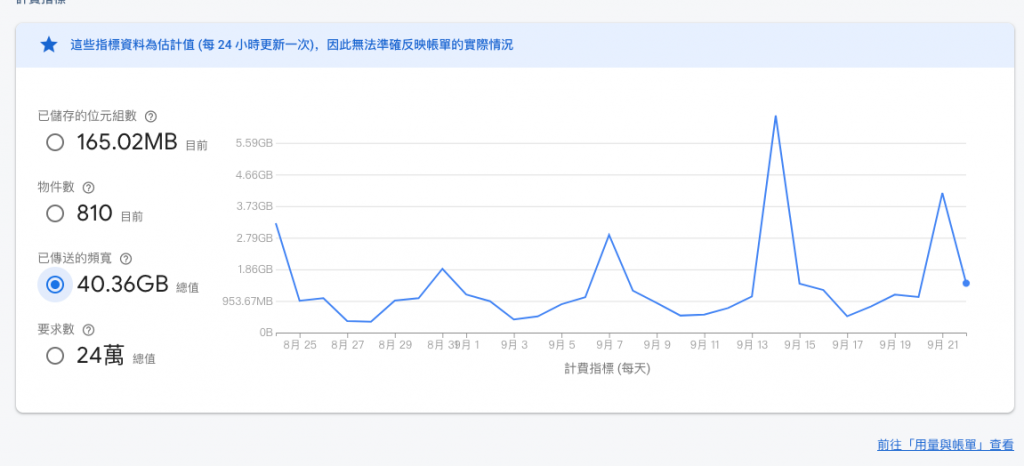Select the 要求數 radio button
The height and width of the screenshot is (466, 1024).
tap(56, 356)
